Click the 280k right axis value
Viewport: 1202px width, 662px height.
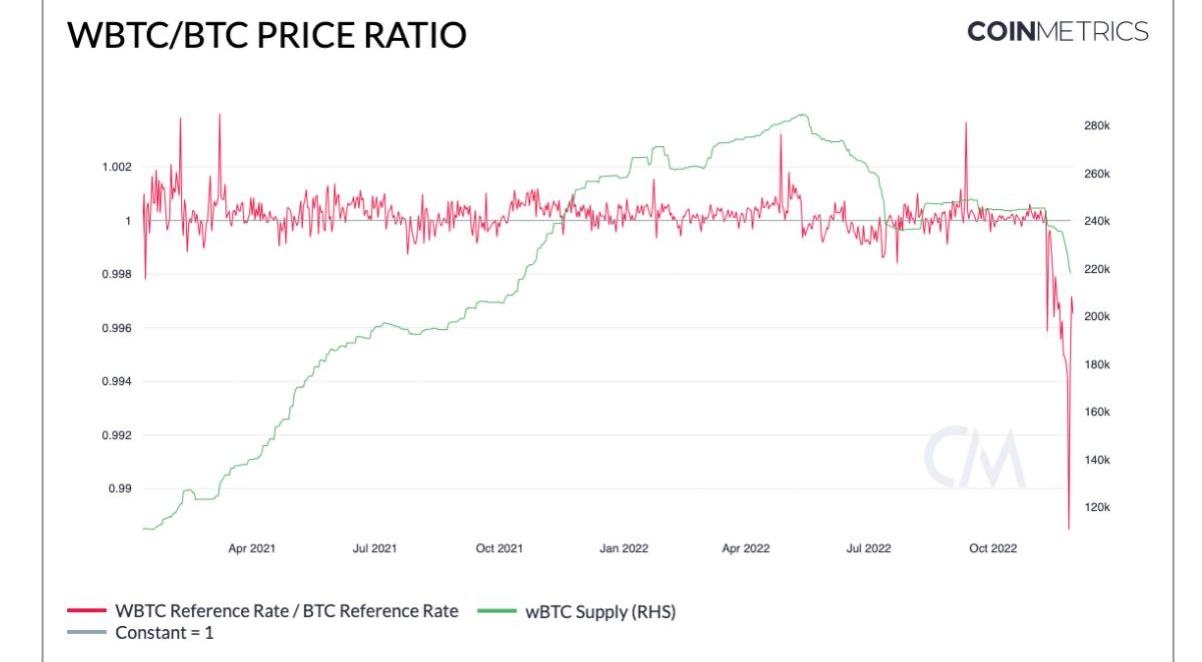click(1098, 126)
